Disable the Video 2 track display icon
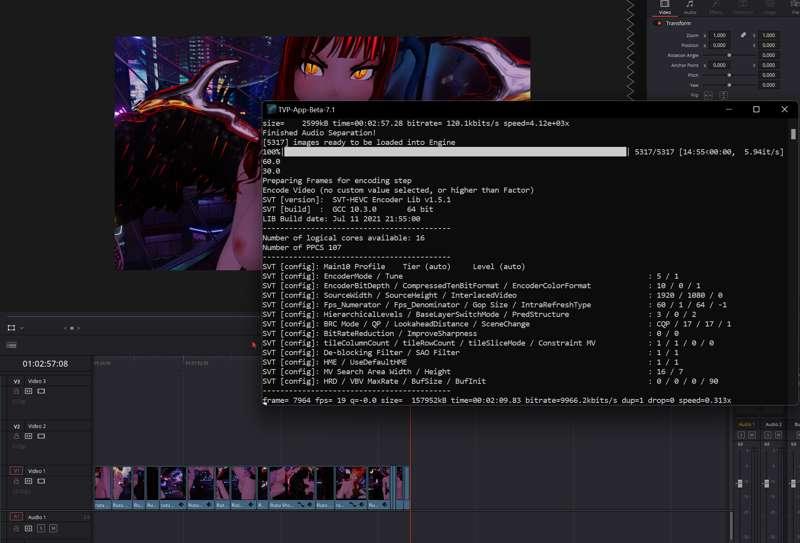Viewport: 800px width, 543px height. 41,436
